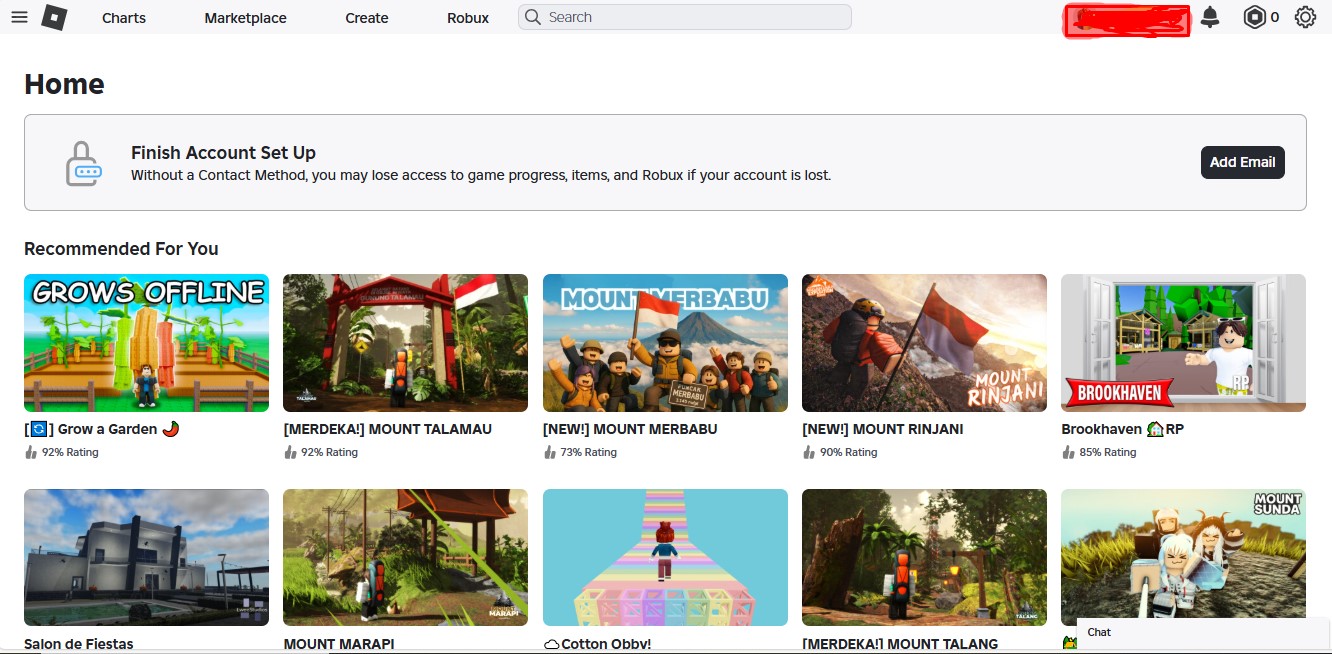The height and width of the screenshot is (654, 1332).
Task: Click the MOUNT MARAPI title
Action: 339,644
